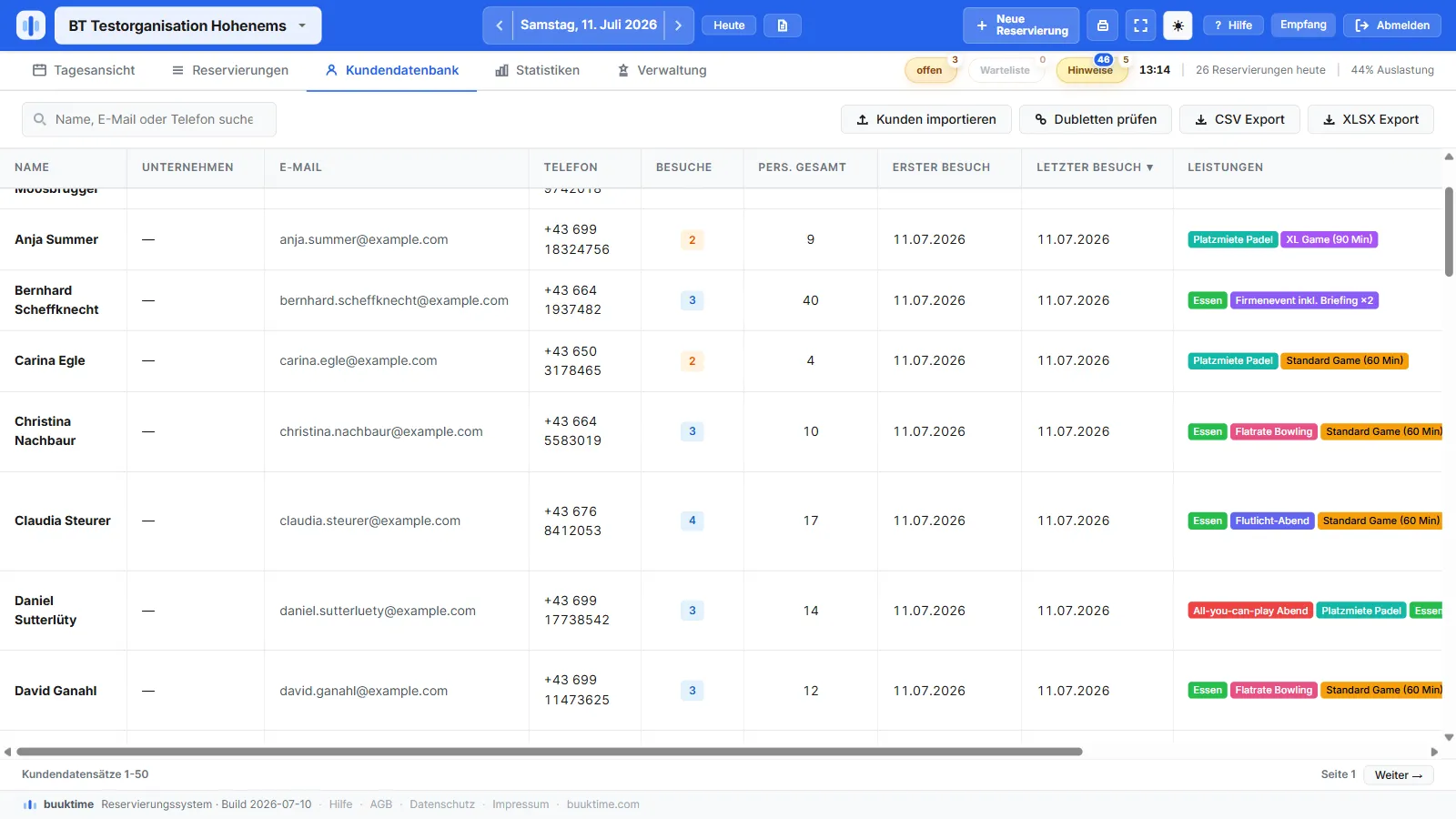
Task: Create a Neue Reservierung
Action: pyautogui.click(x=1021, y=25)
